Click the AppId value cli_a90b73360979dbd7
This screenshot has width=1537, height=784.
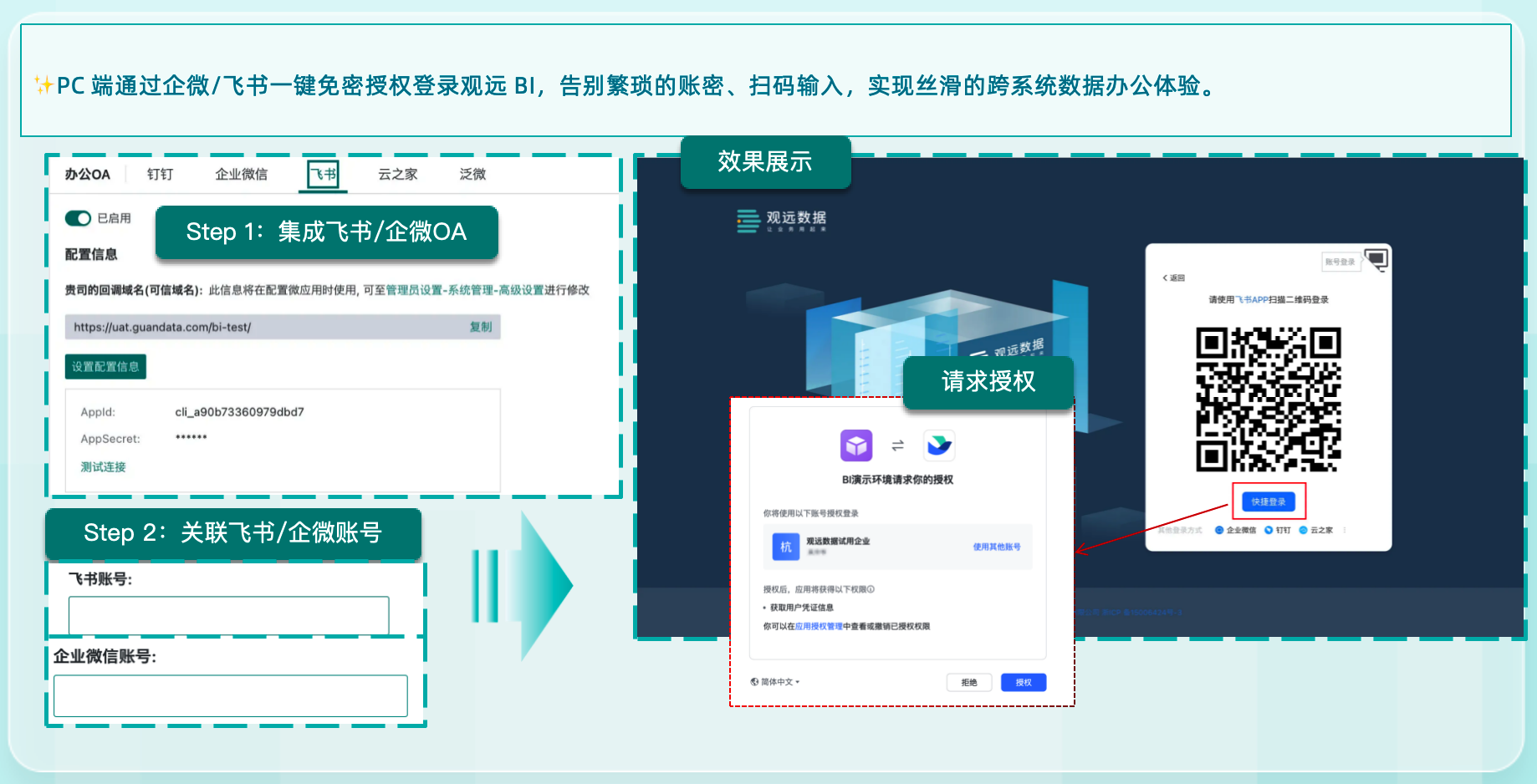pos(239,412)
